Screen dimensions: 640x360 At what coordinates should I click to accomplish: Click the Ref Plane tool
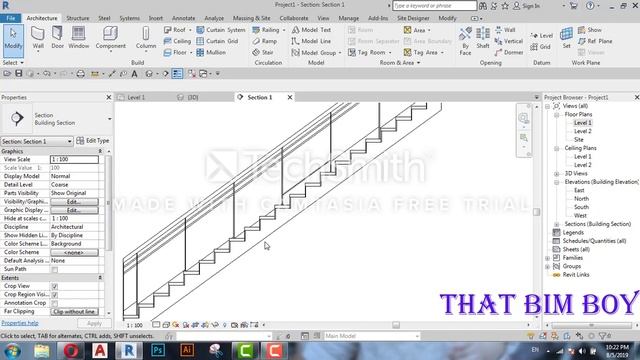(595, 41)
